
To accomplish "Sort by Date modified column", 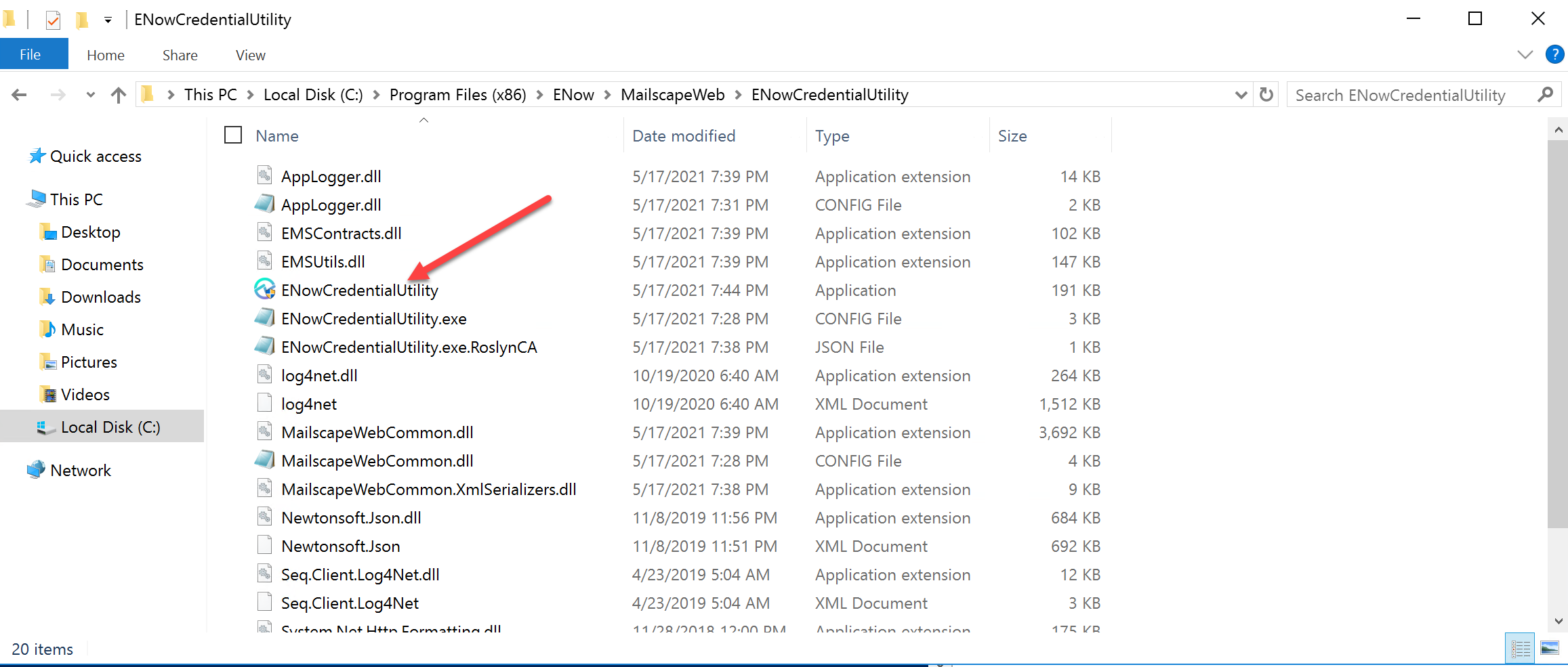I will click(x=684, y=136).
